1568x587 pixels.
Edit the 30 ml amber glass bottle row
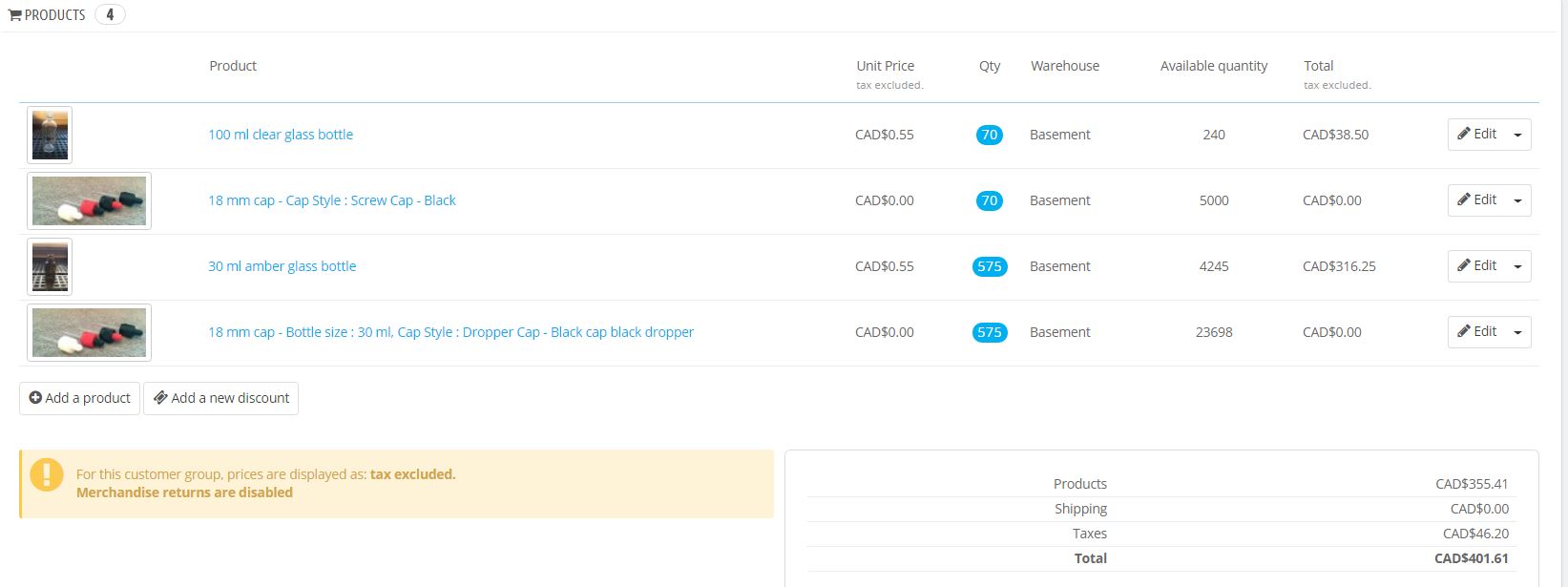coord(1476,266)
